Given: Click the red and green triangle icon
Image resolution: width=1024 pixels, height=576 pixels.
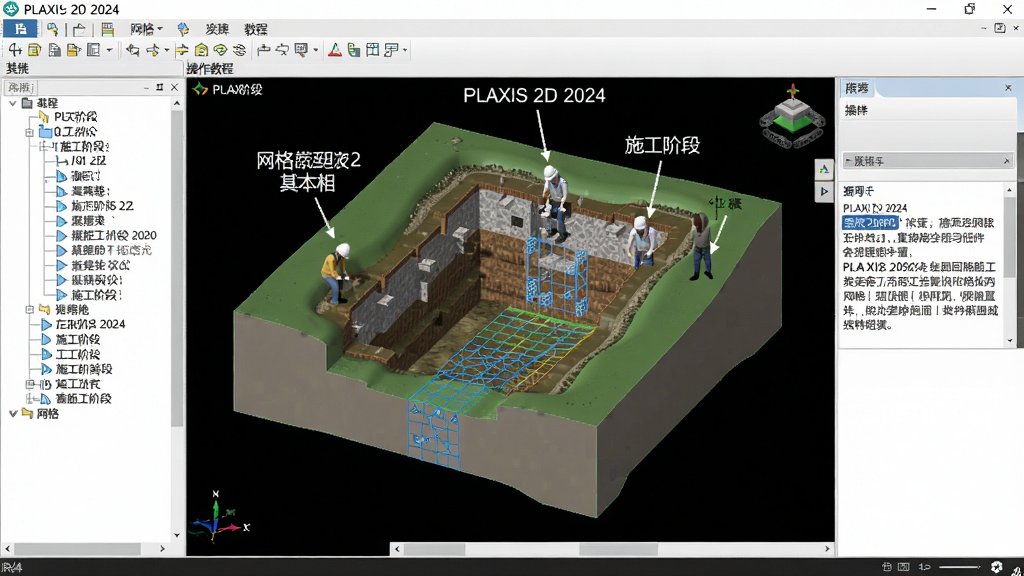Looking at the screenshot, I should coord(335,50).
